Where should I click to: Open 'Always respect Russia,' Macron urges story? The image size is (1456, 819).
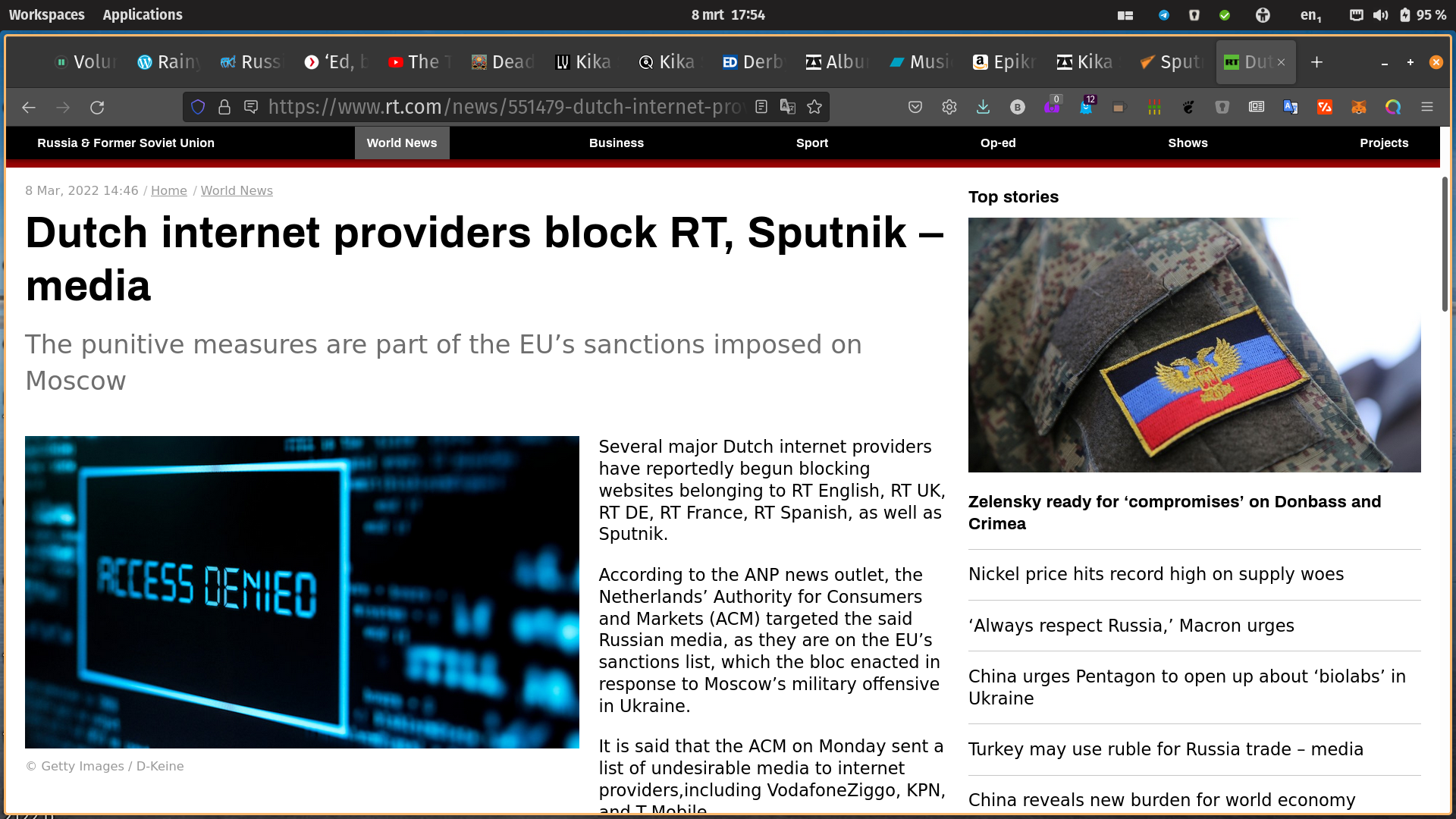1131,626
